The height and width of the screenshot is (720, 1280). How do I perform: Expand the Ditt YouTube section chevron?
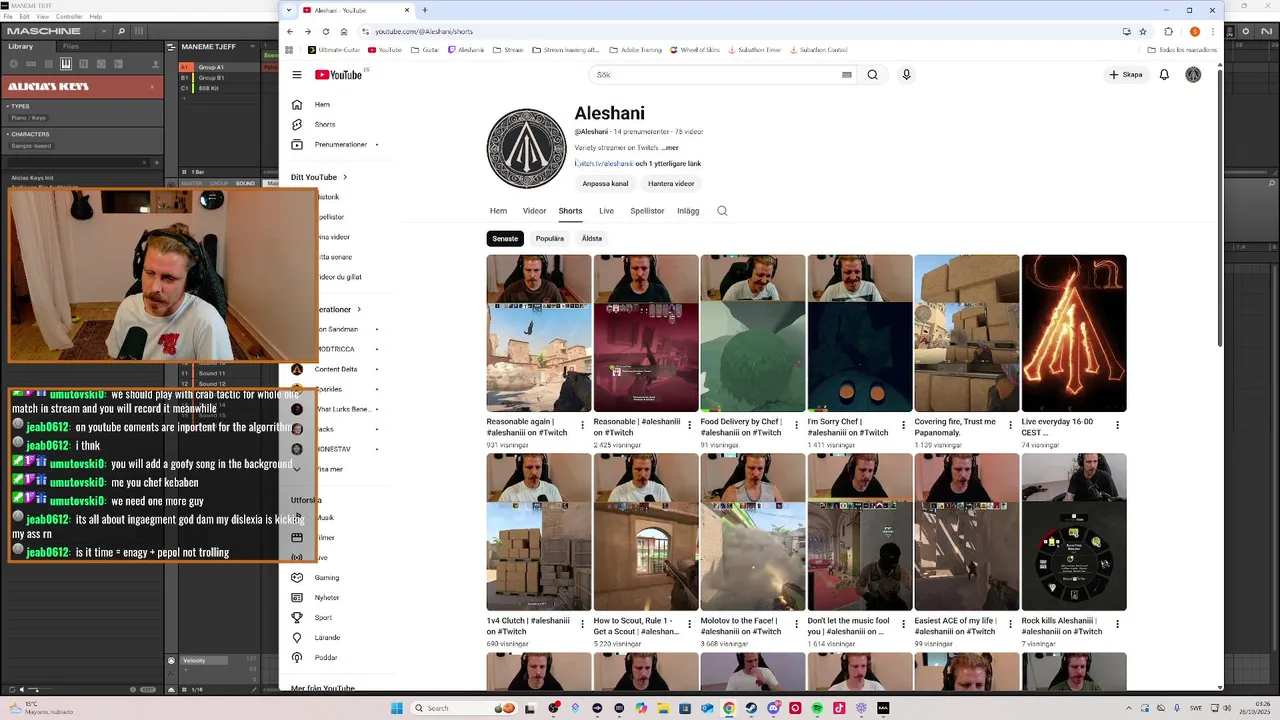tap(345, 177)
